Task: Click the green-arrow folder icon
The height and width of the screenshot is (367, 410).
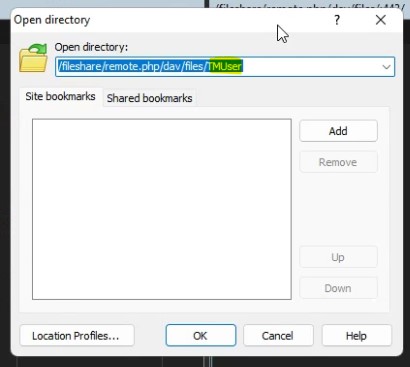Action: 33,58
